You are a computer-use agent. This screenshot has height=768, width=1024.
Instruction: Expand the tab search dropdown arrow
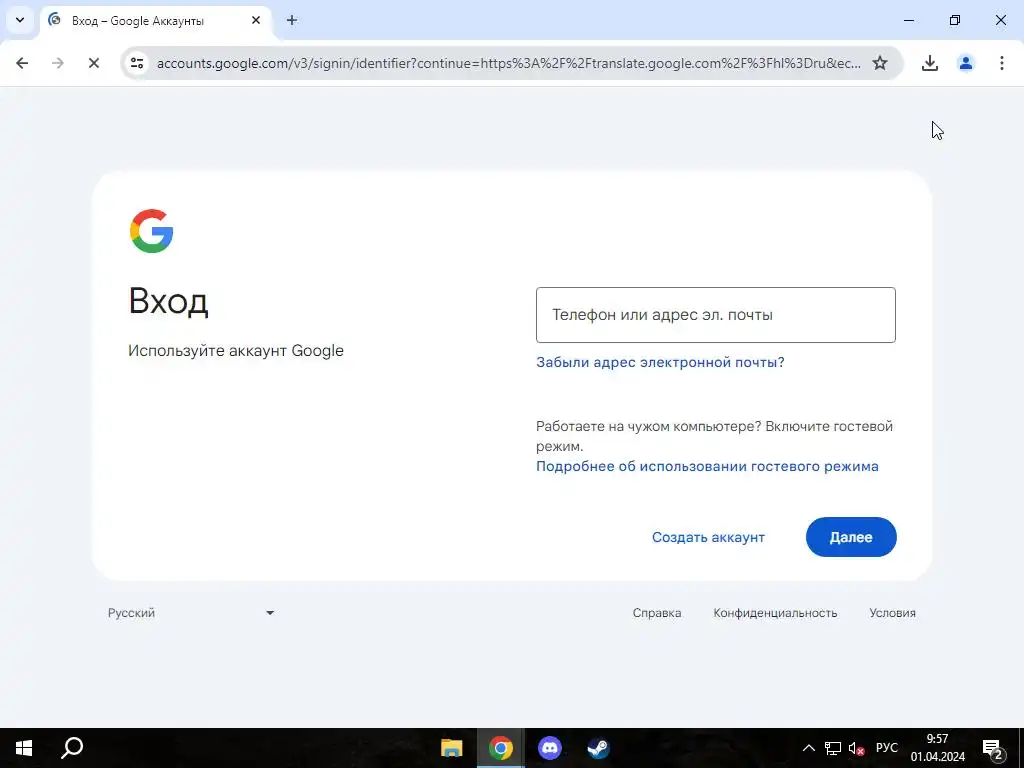(20, 20)
